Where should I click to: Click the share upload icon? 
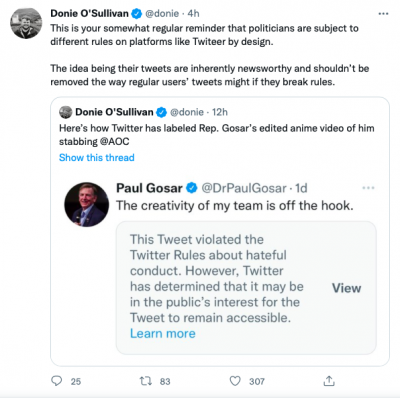point(329,381)
